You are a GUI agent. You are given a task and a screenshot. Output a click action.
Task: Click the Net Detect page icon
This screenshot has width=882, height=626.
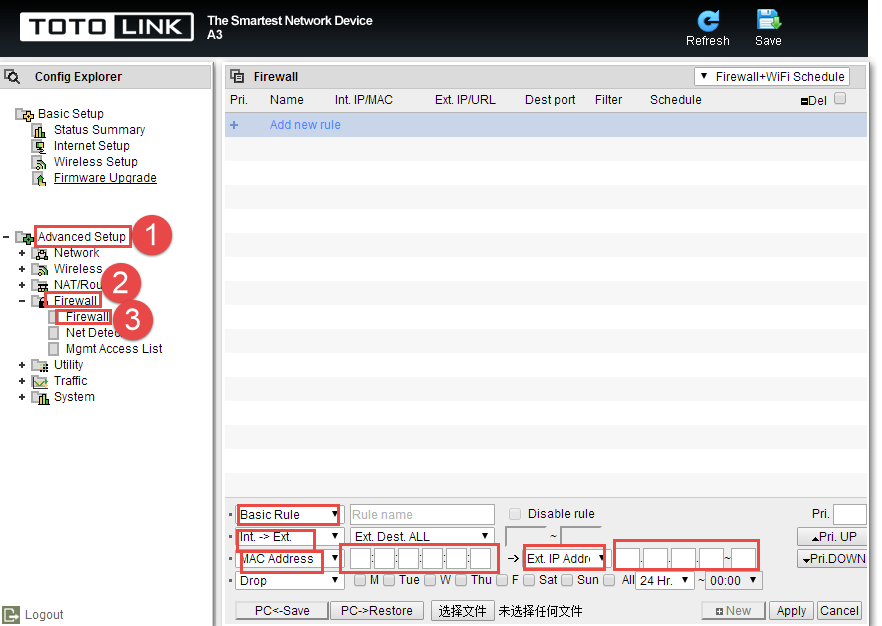(x=53, y=333)
